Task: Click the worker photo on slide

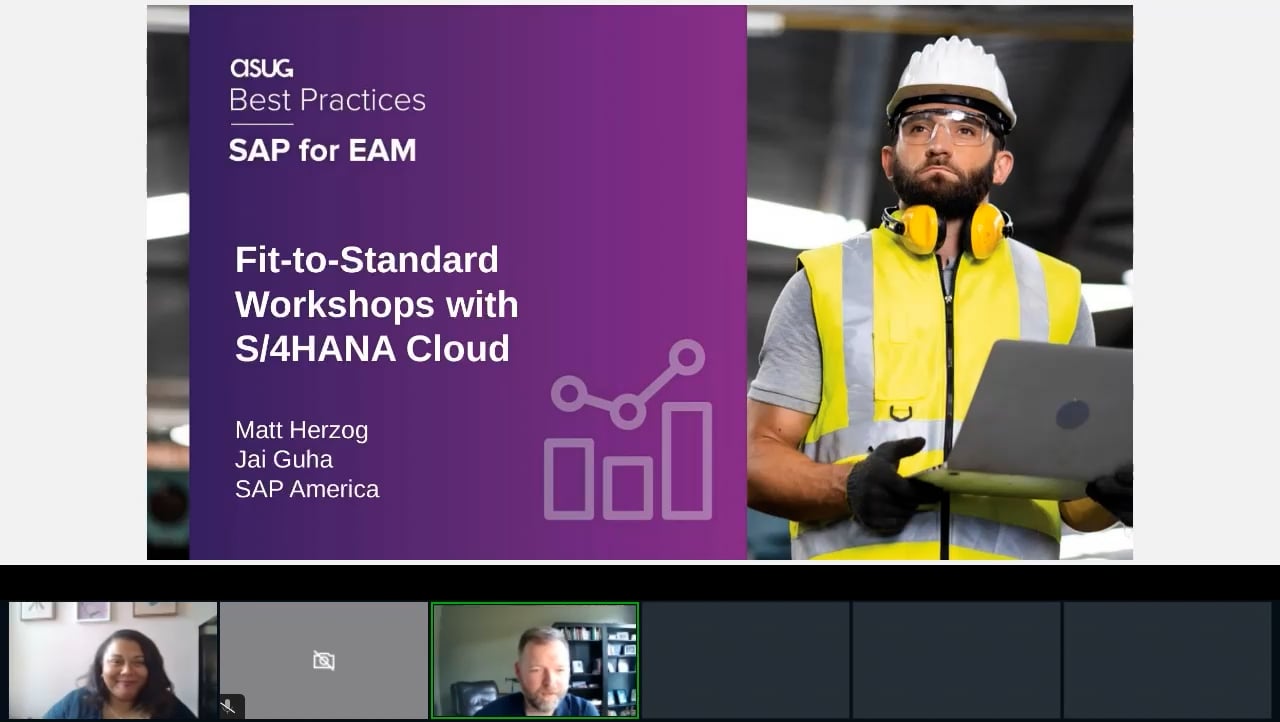Action: point(940,282)
